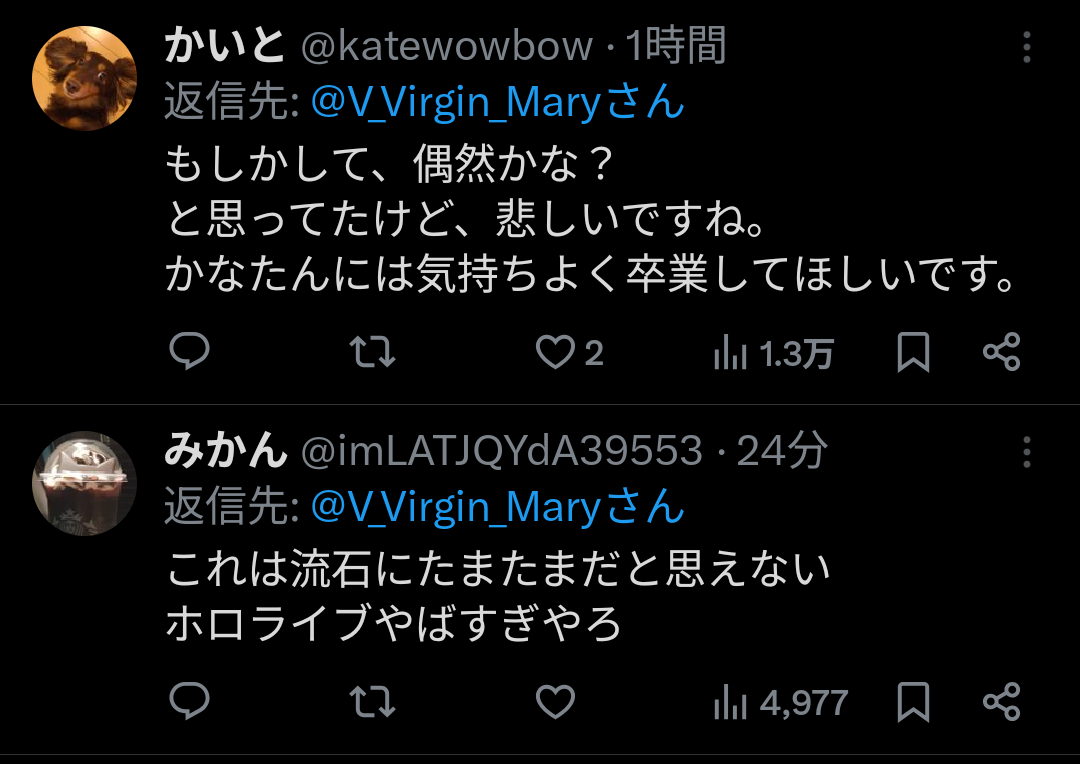
Task: Share みかん's tweet
Action: pos(1001,702)
